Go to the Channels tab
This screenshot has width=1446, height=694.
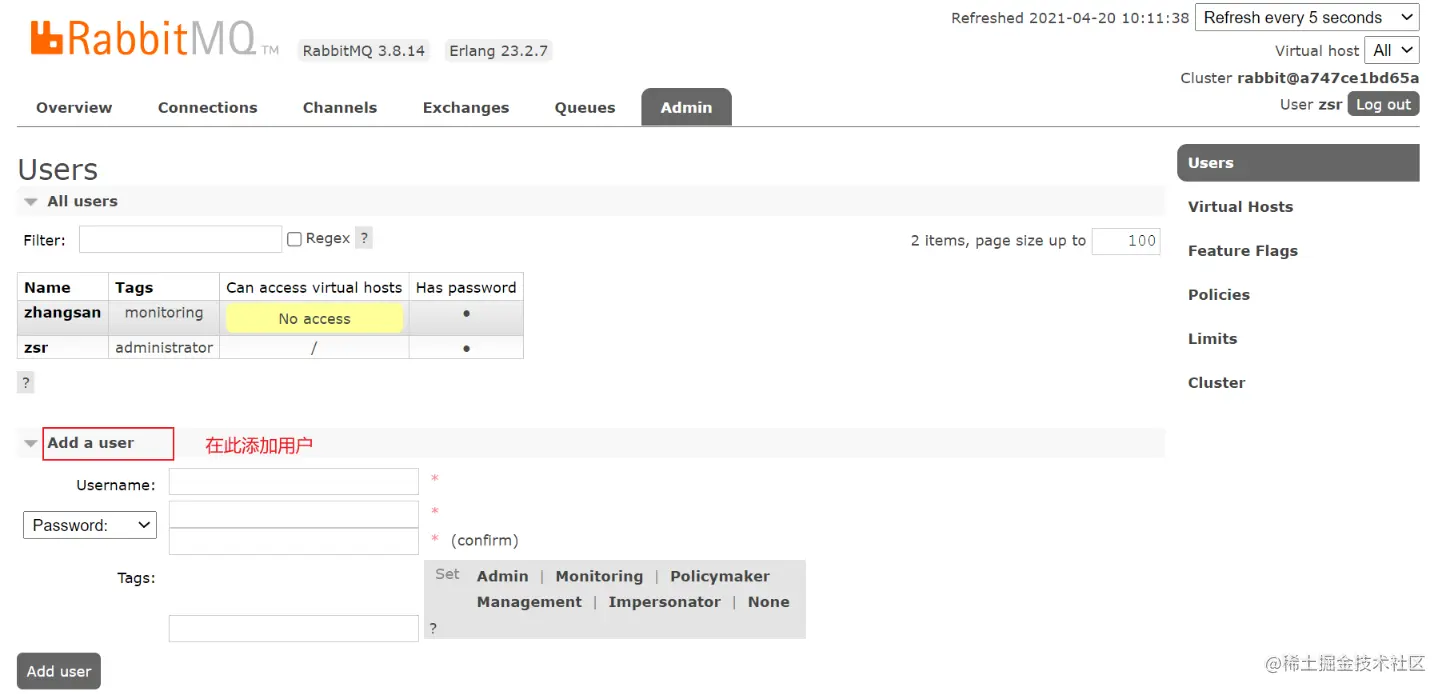click(x=340, y=108)
